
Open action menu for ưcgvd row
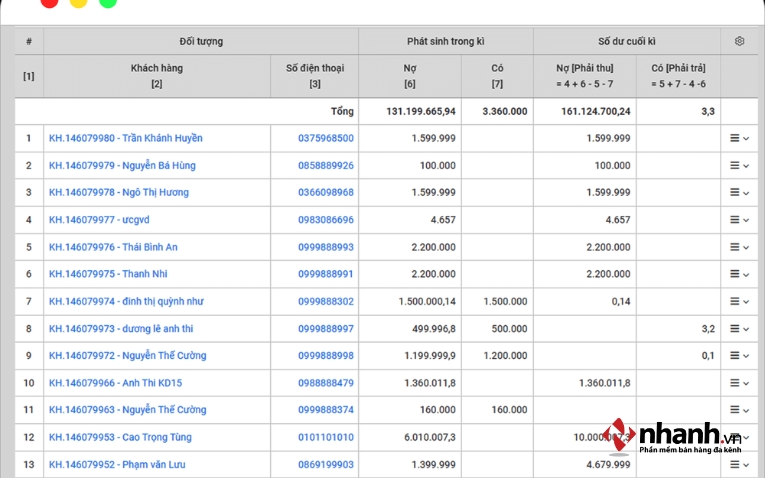coord(738,220)
